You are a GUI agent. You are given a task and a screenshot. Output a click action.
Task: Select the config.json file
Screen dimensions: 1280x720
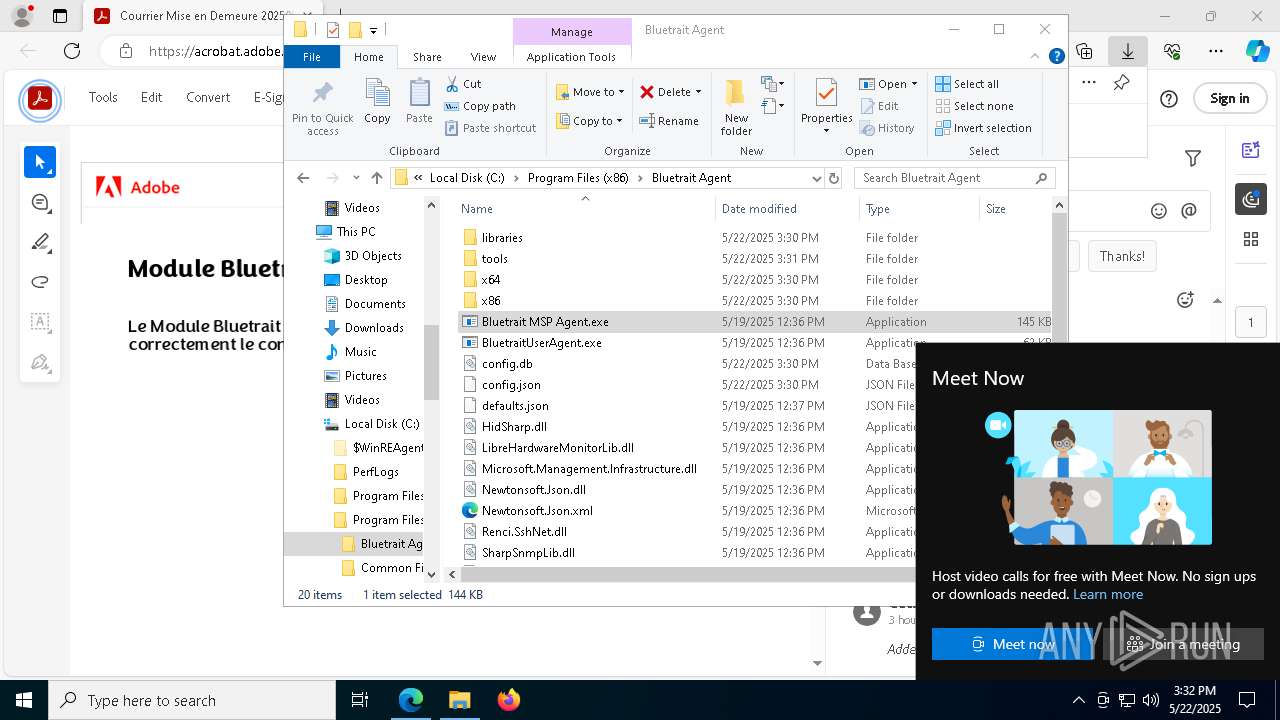pyautogui.click(x=511, y=385)
